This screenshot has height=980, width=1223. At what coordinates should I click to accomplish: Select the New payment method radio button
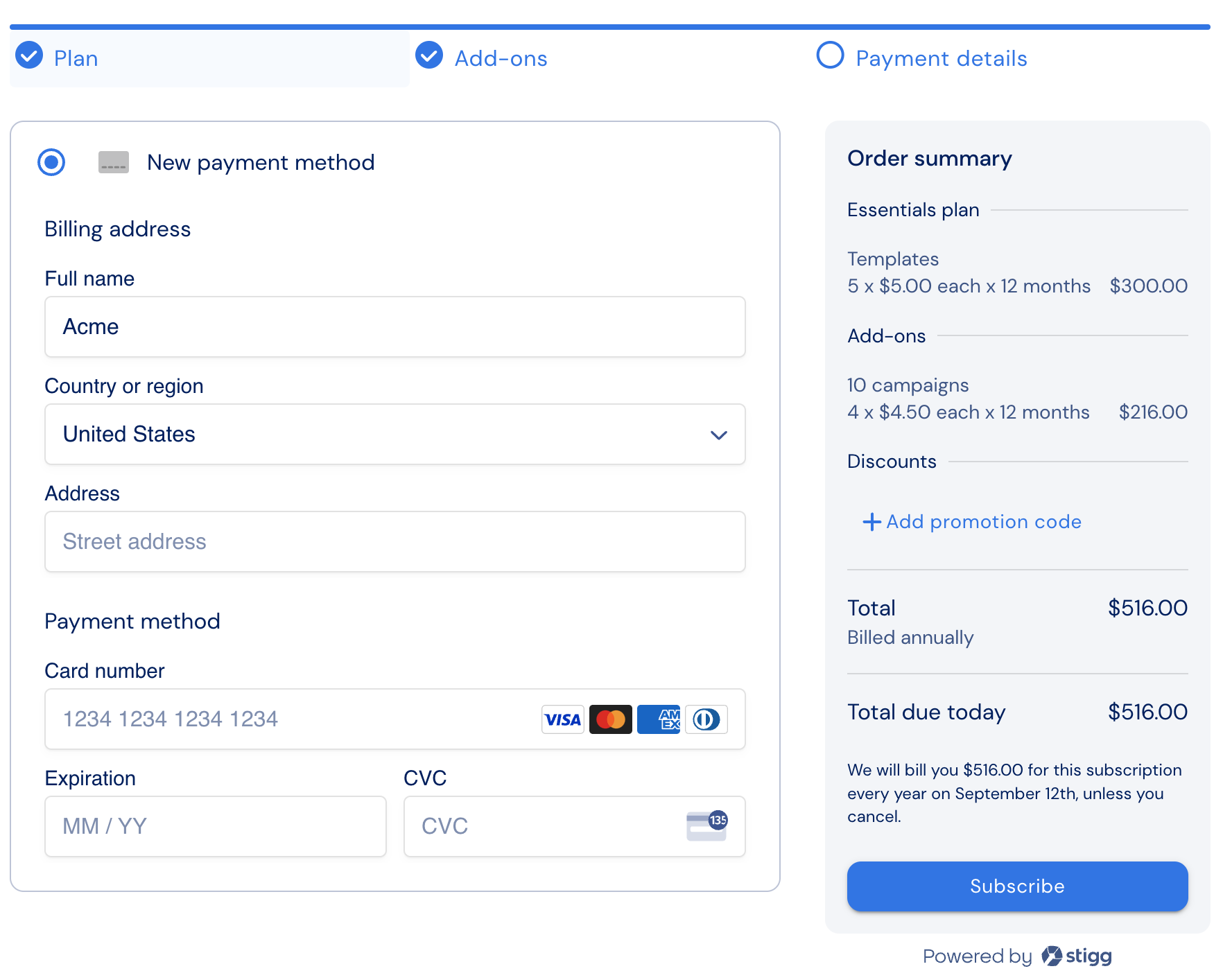click(x=51, y=162)
